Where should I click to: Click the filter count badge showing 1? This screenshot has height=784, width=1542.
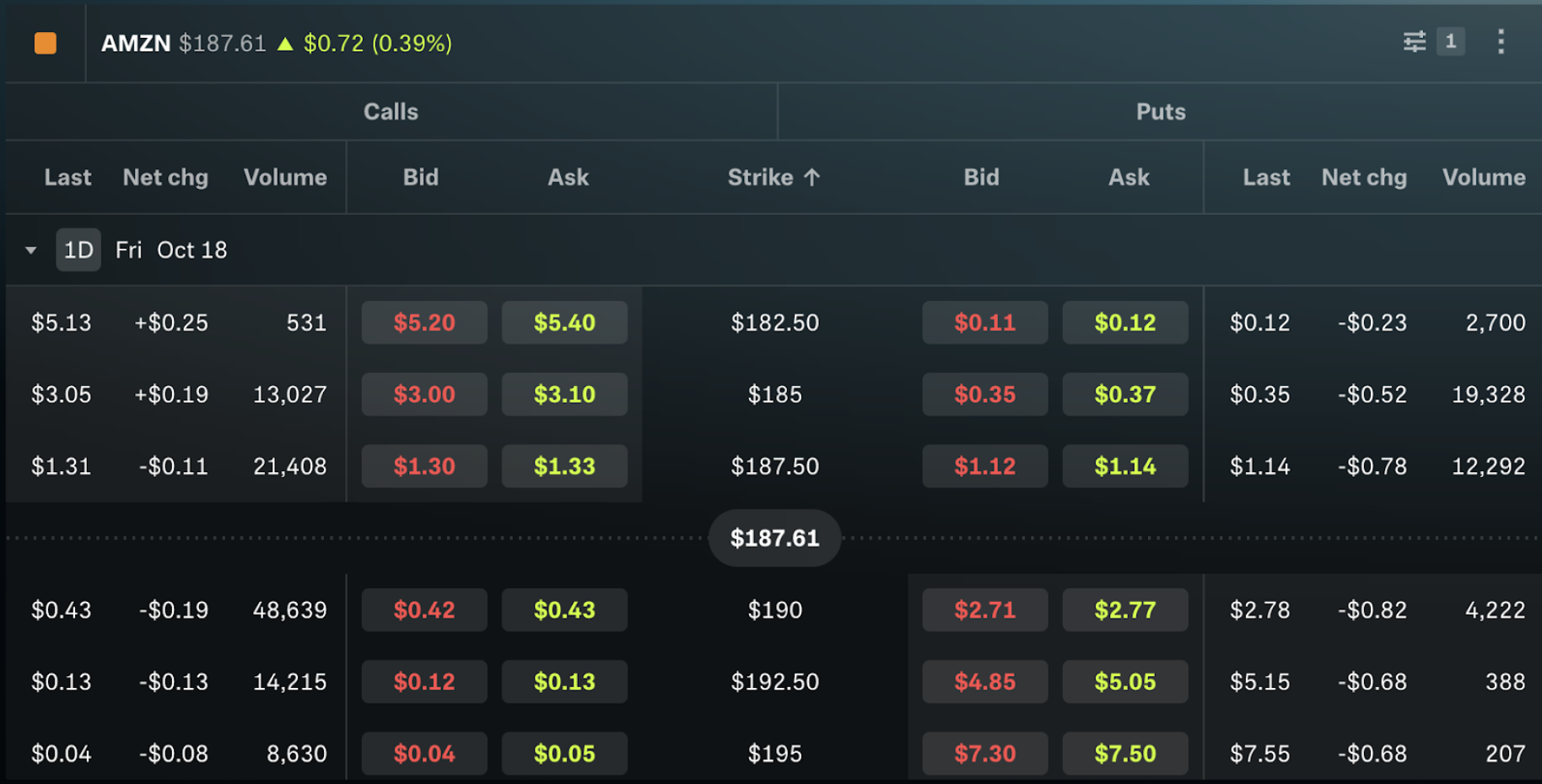(x=1451, y=41)
